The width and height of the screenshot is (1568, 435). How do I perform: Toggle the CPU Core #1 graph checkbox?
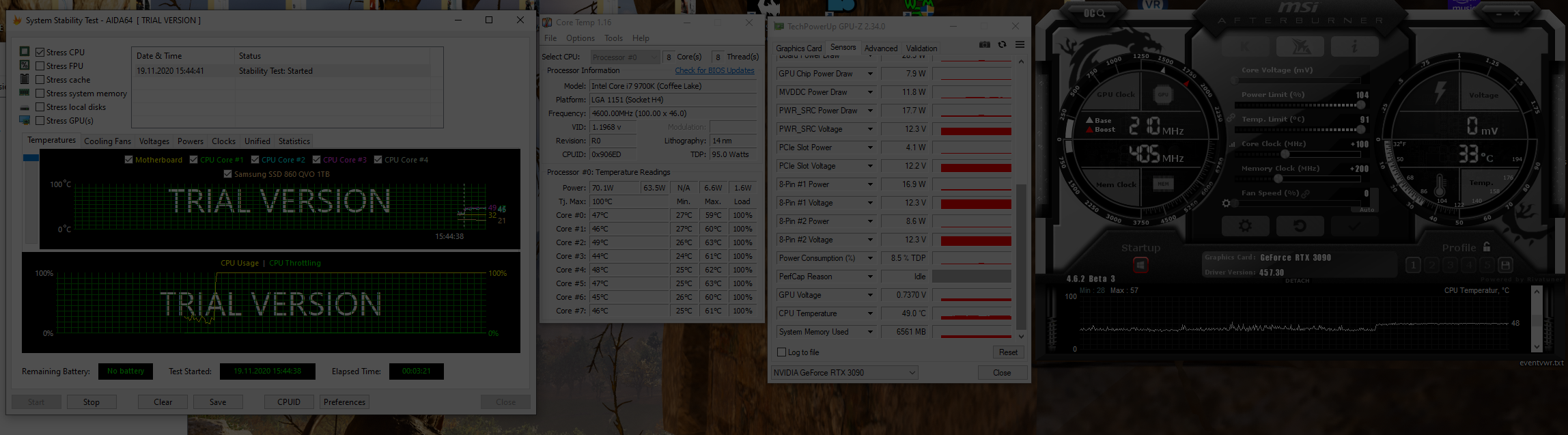pos(193,160)
